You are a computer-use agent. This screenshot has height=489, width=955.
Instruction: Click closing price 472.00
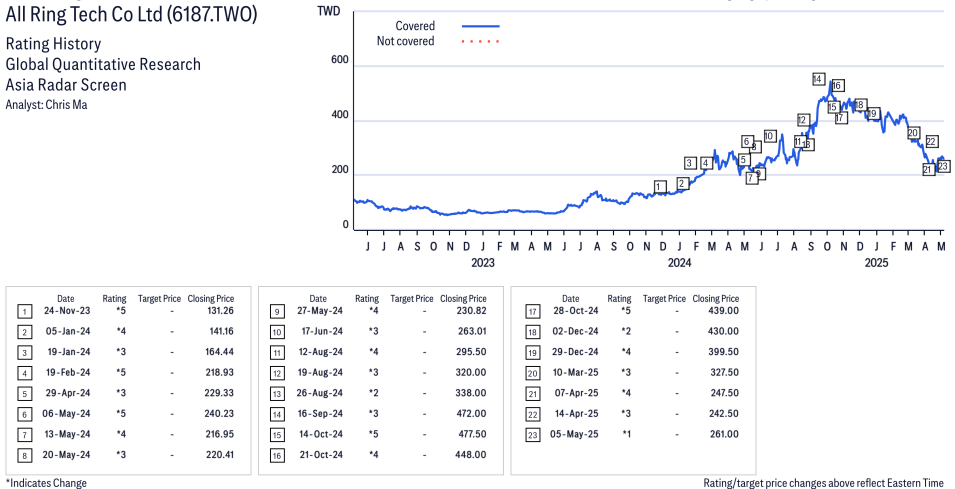[x=471, y=413]
